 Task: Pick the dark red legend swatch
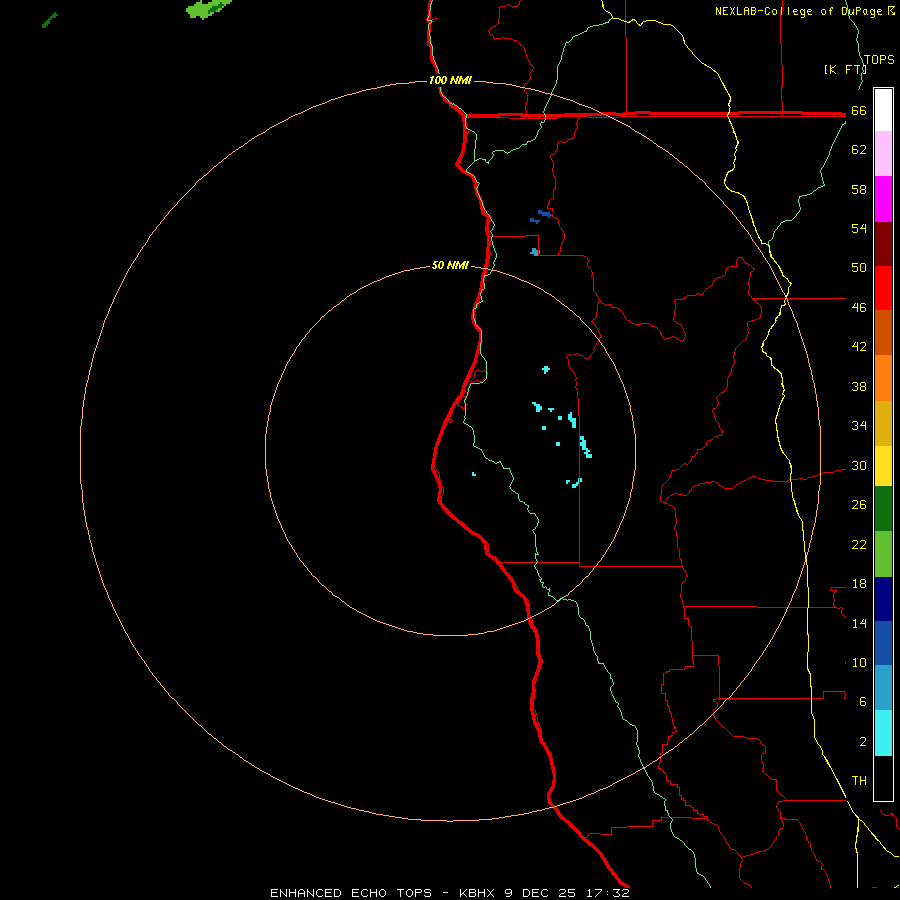click(x=883, y=243)
